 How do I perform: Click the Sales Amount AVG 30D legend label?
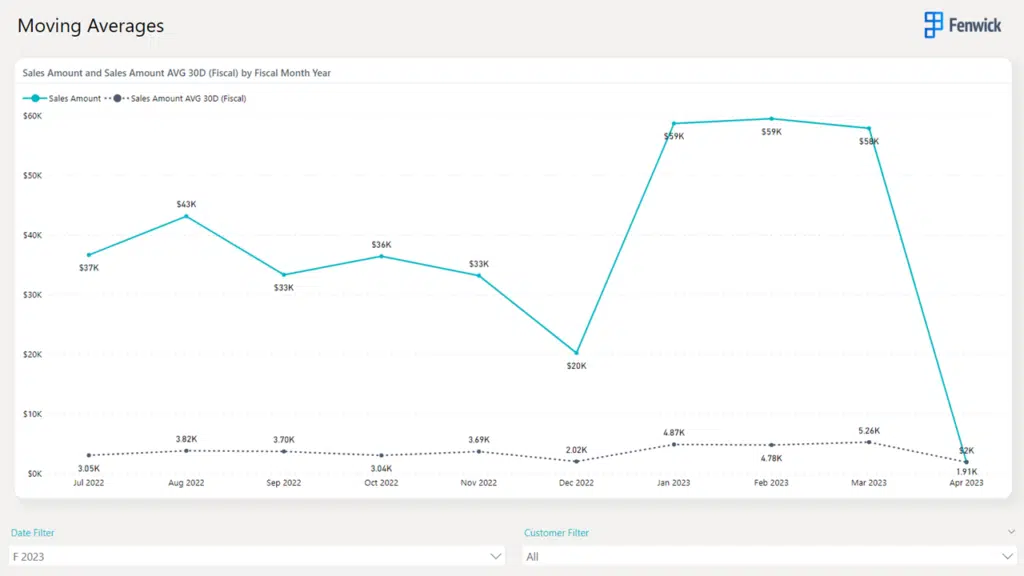coord(189,99)
